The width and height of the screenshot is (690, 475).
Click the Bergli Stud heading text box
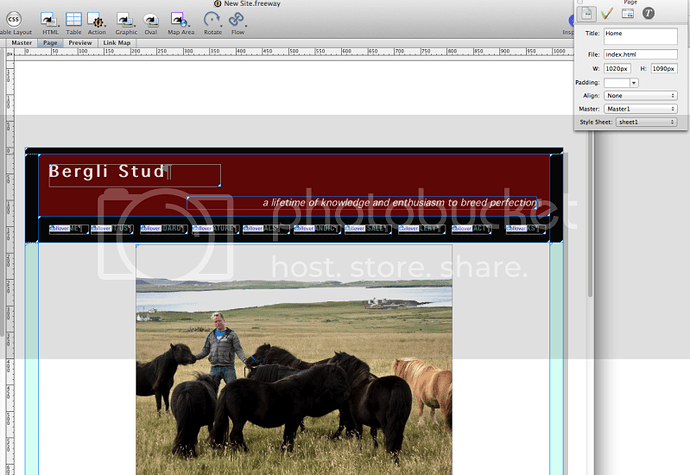point(135,175)
